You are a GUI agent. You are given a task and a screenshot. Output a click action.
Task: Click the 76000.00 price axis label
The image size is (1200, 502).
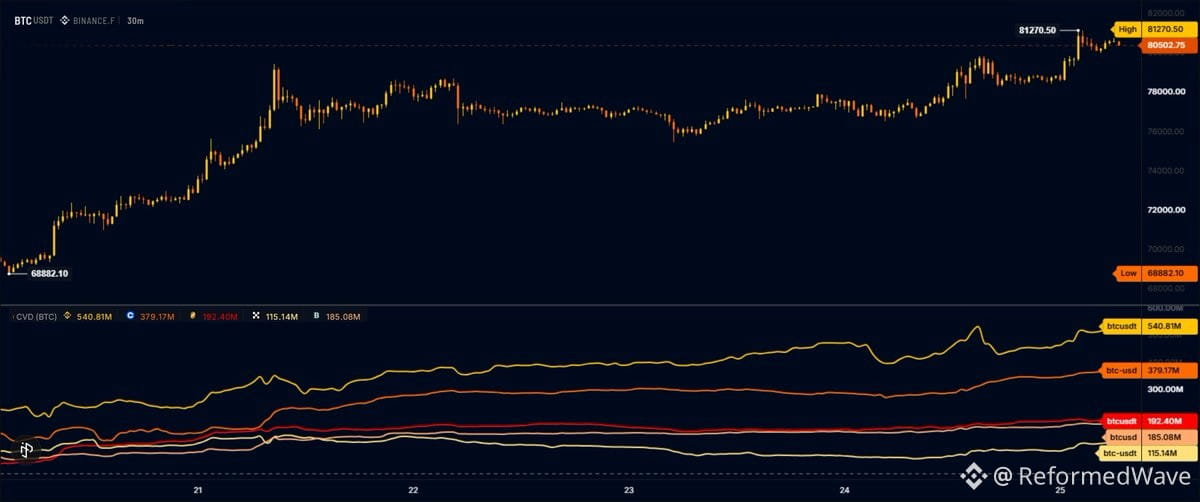pyautogui.click(x=1165, y=131)
